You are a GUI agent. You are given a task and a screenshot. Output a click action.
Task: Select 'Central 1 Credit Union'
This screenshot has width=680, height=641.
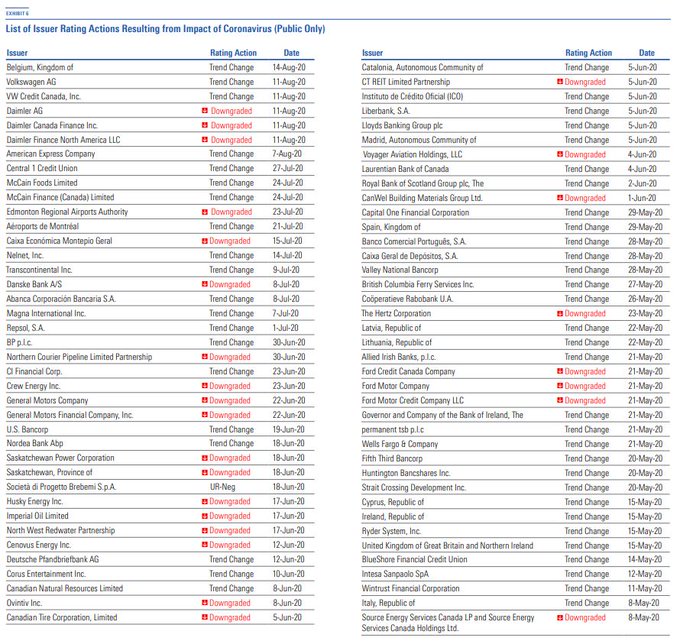tap(42, 168)
